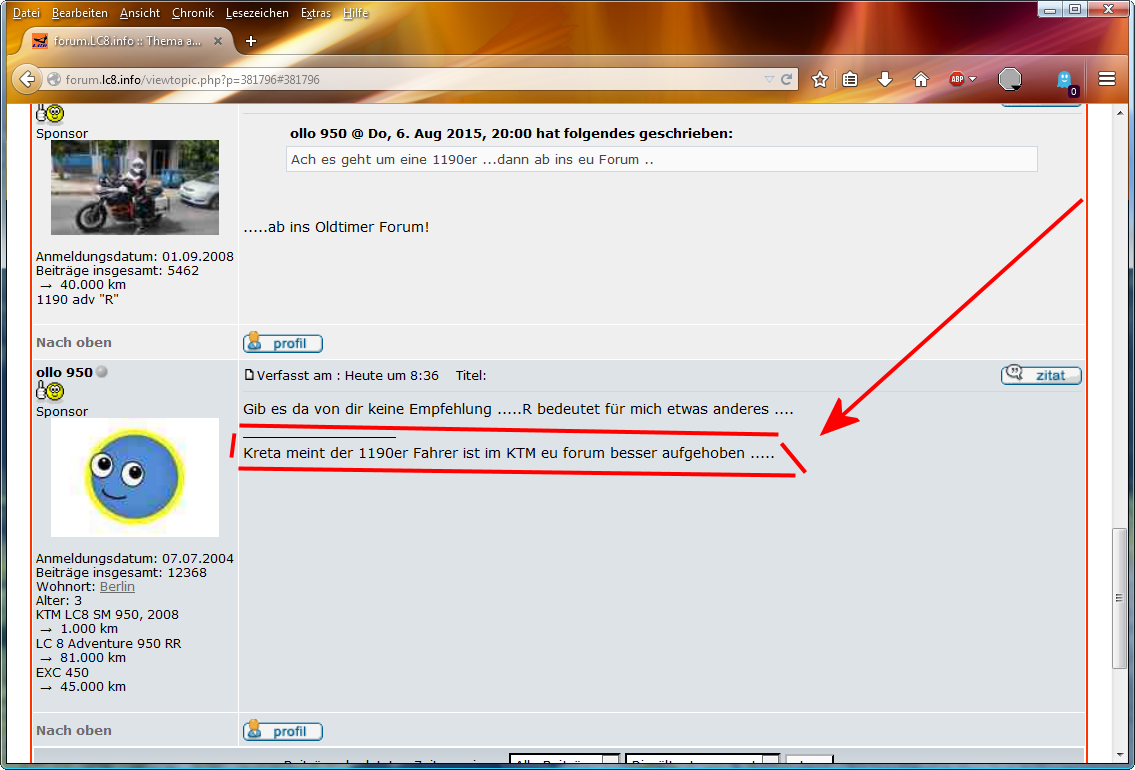
Task: Go to the home page icon
Action: [x=921, y=79]
